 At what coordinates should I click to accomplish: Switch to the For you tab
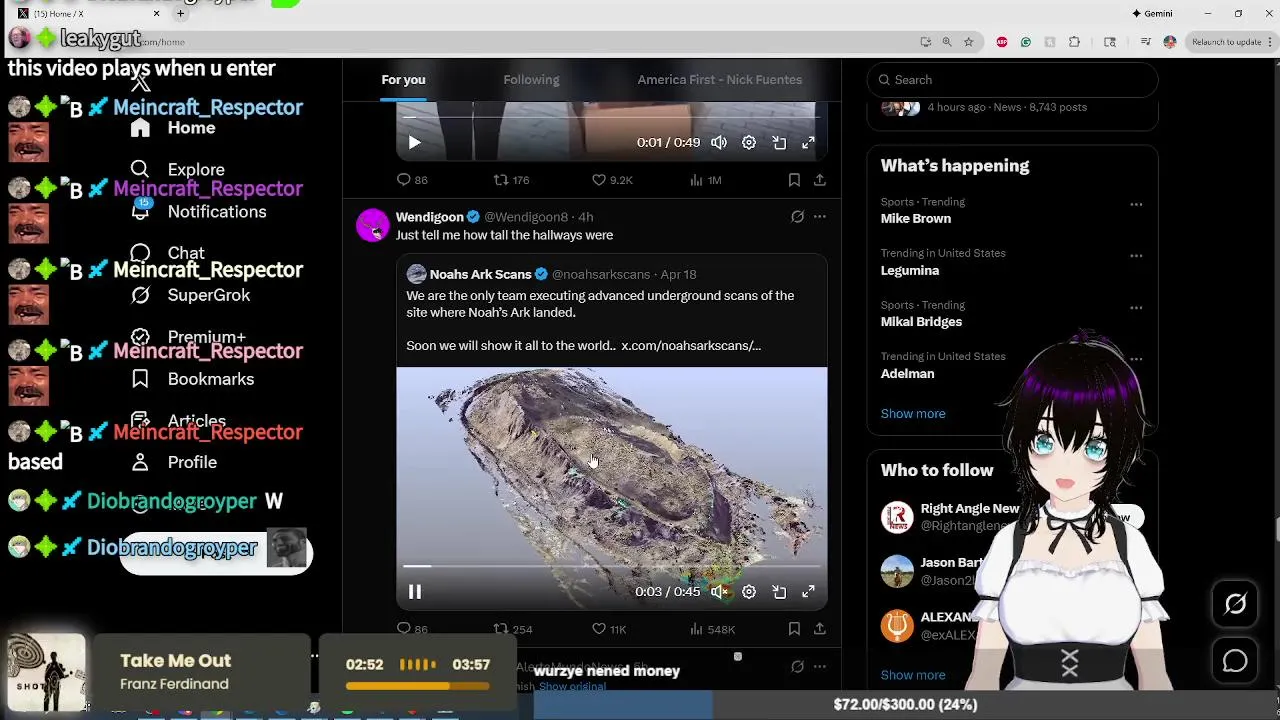403,80
